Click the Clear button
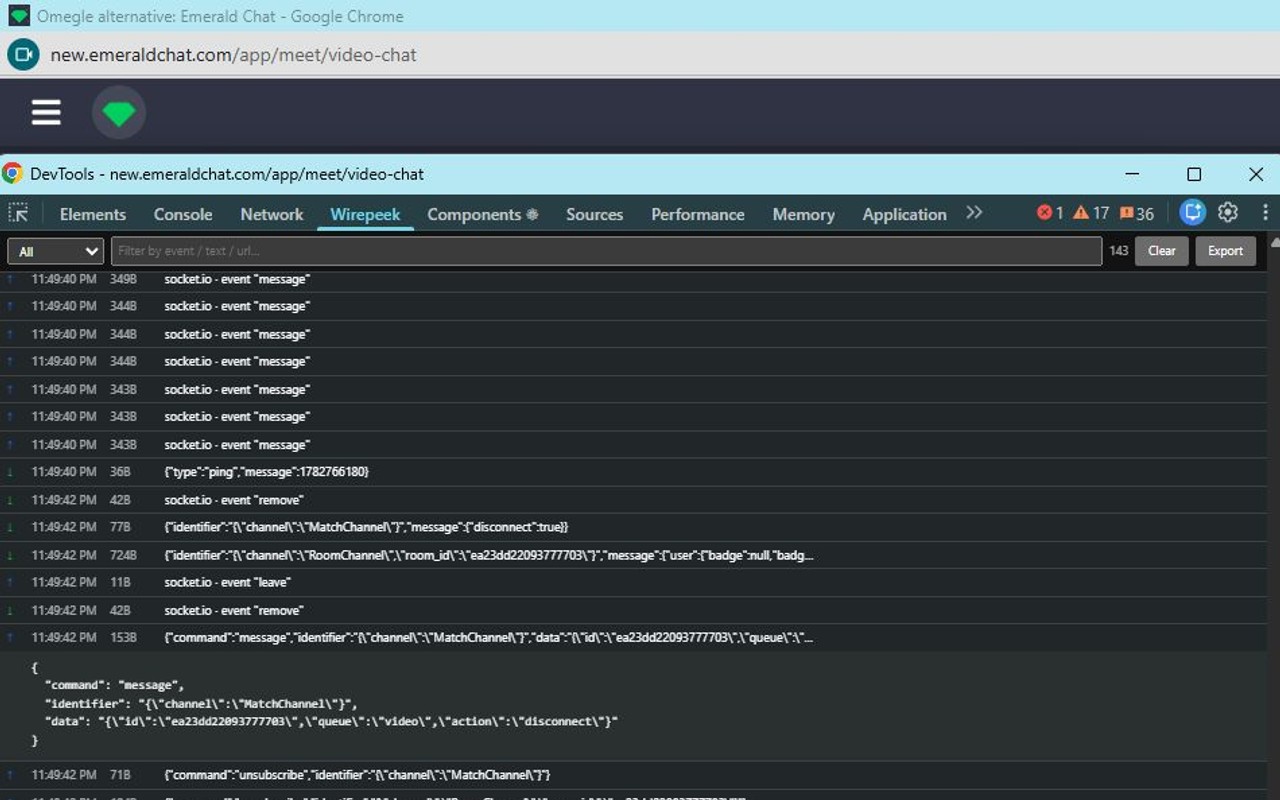Screen dimensions: 1280x800 click(x=1161, y=251)
